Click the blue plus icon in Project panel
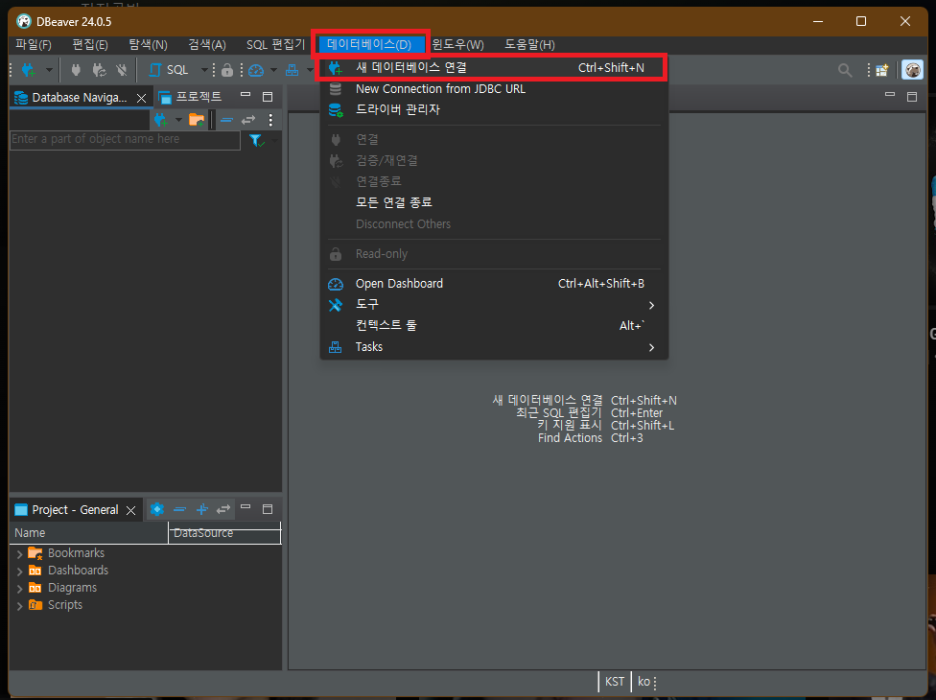 (202, 509)
